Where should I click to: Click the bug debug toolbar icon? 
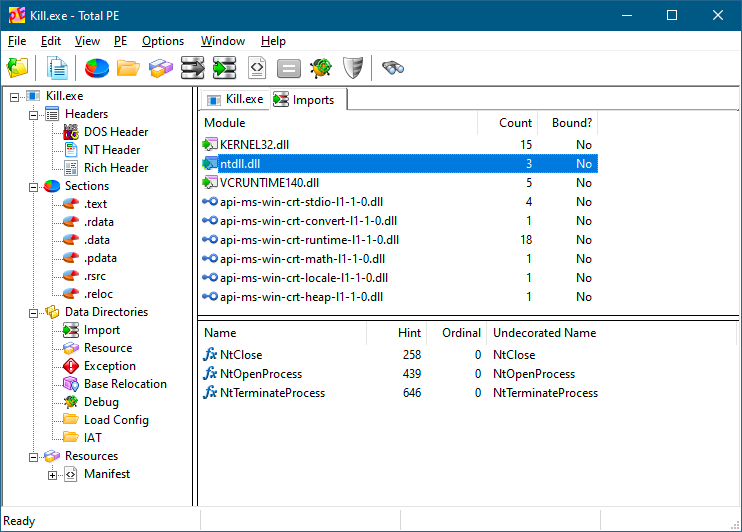pos(320,68)
